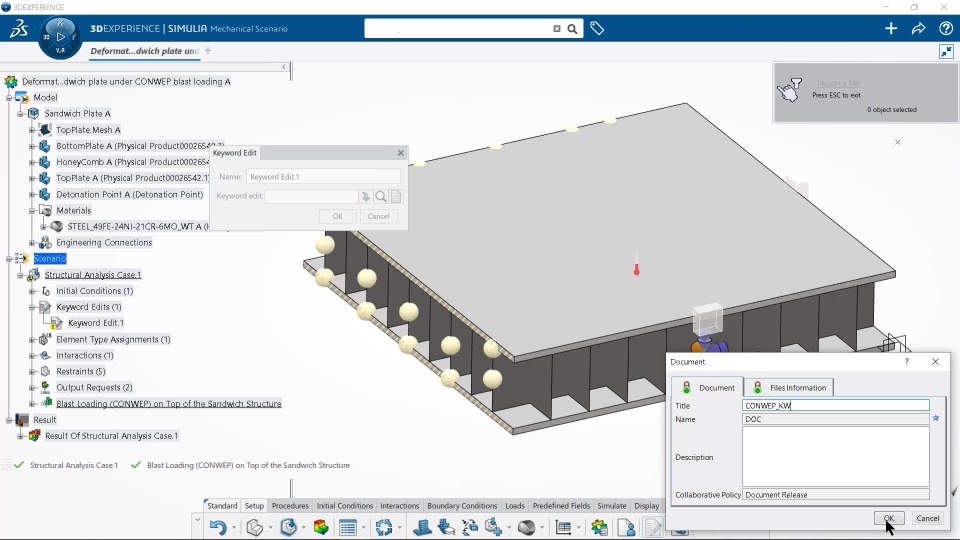This screenshot has width=960, height=540.
Task: Click the red detonation point marker
Action: click(x=637, y=265)
